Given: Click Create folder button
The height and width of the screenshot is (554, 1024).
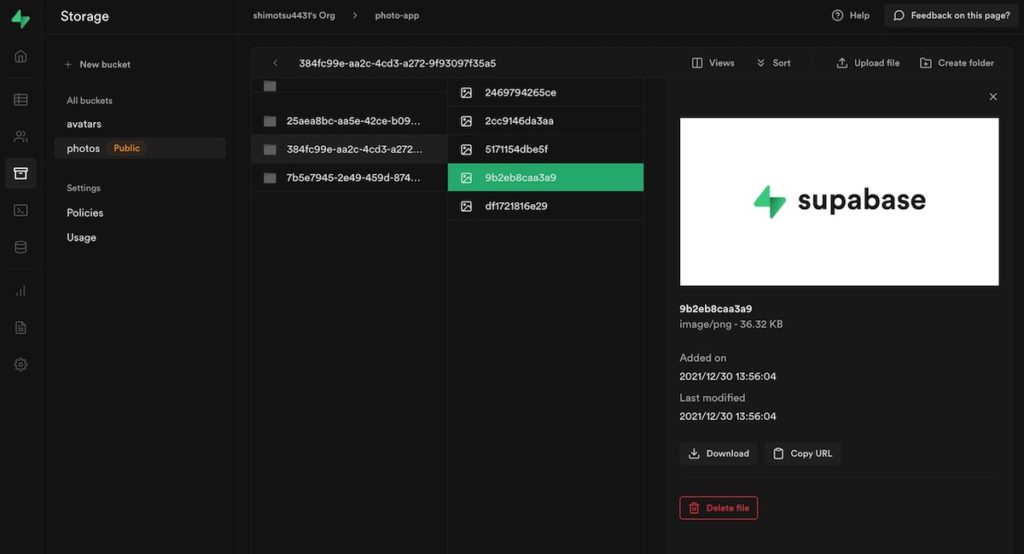Looking at the screenshot, I should click(x=957, y=63).
